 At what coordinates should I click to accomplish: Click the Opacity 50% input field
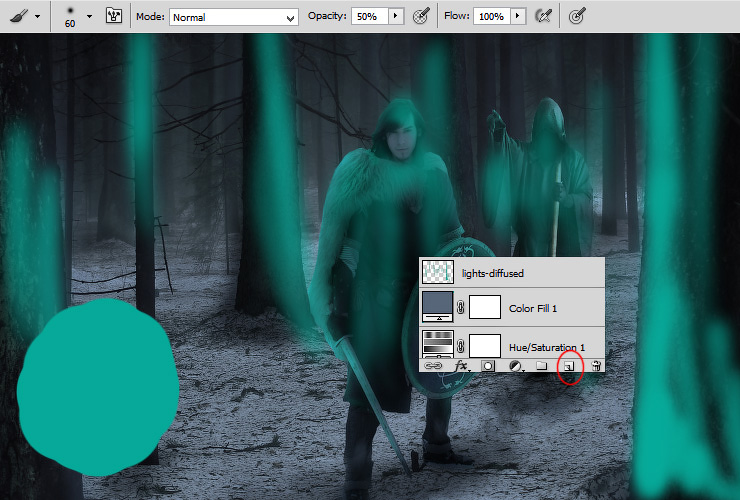coord(370,17)
